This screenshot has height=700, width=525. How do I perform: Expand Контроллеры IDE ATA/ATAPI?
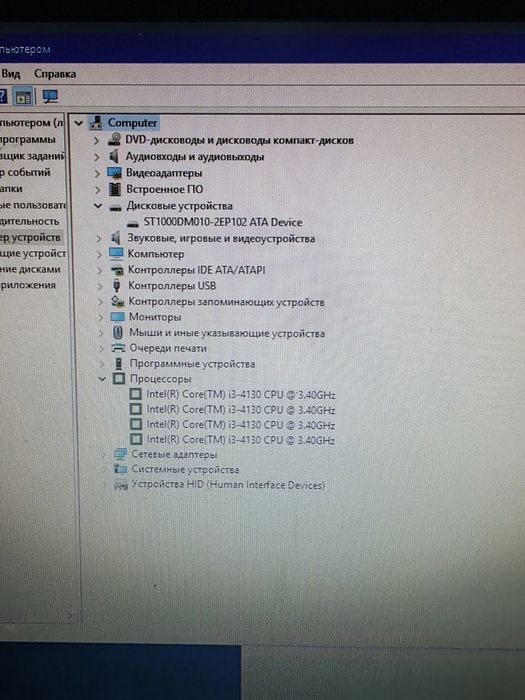click(x=100, y=271)
